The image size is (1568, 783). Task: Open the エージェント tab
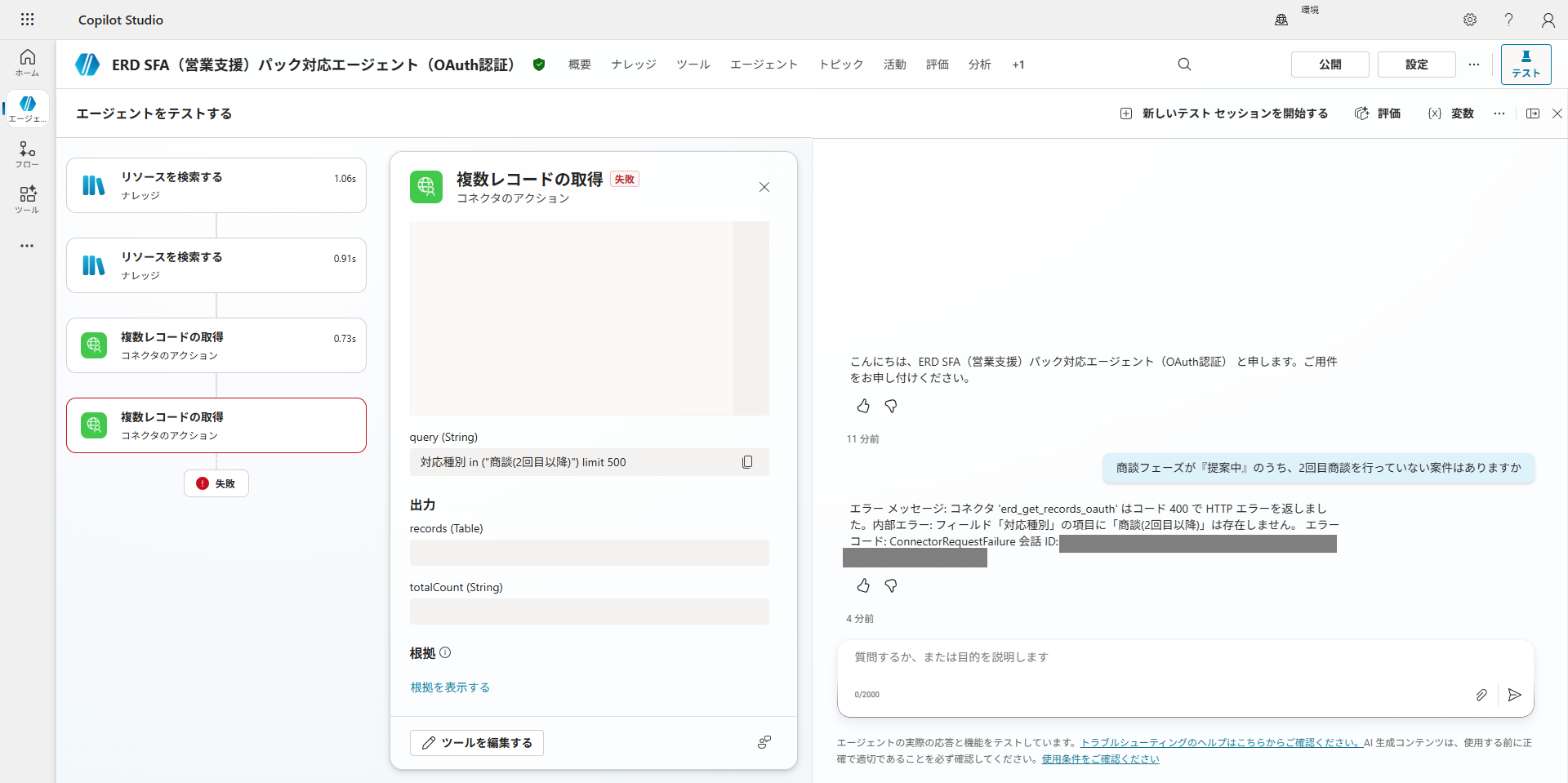pos(764,65)
